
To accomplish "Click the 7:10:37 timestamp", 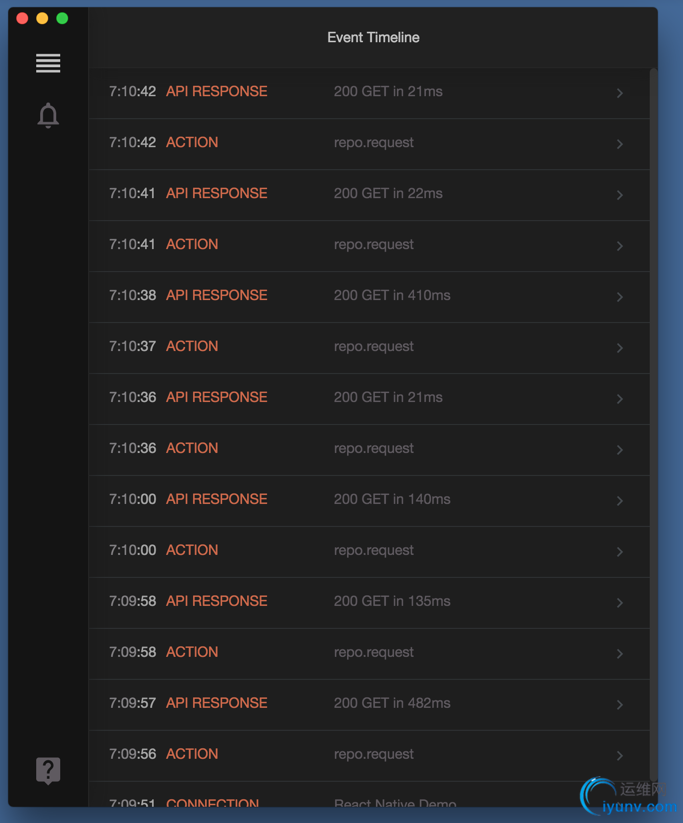I will click(132, 346).
